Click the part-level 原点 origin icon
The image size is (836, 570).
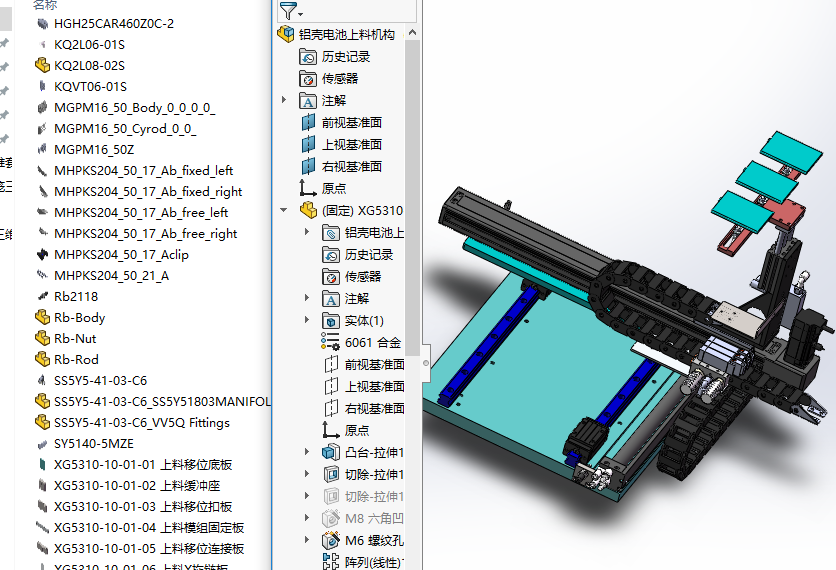(331, 430)
